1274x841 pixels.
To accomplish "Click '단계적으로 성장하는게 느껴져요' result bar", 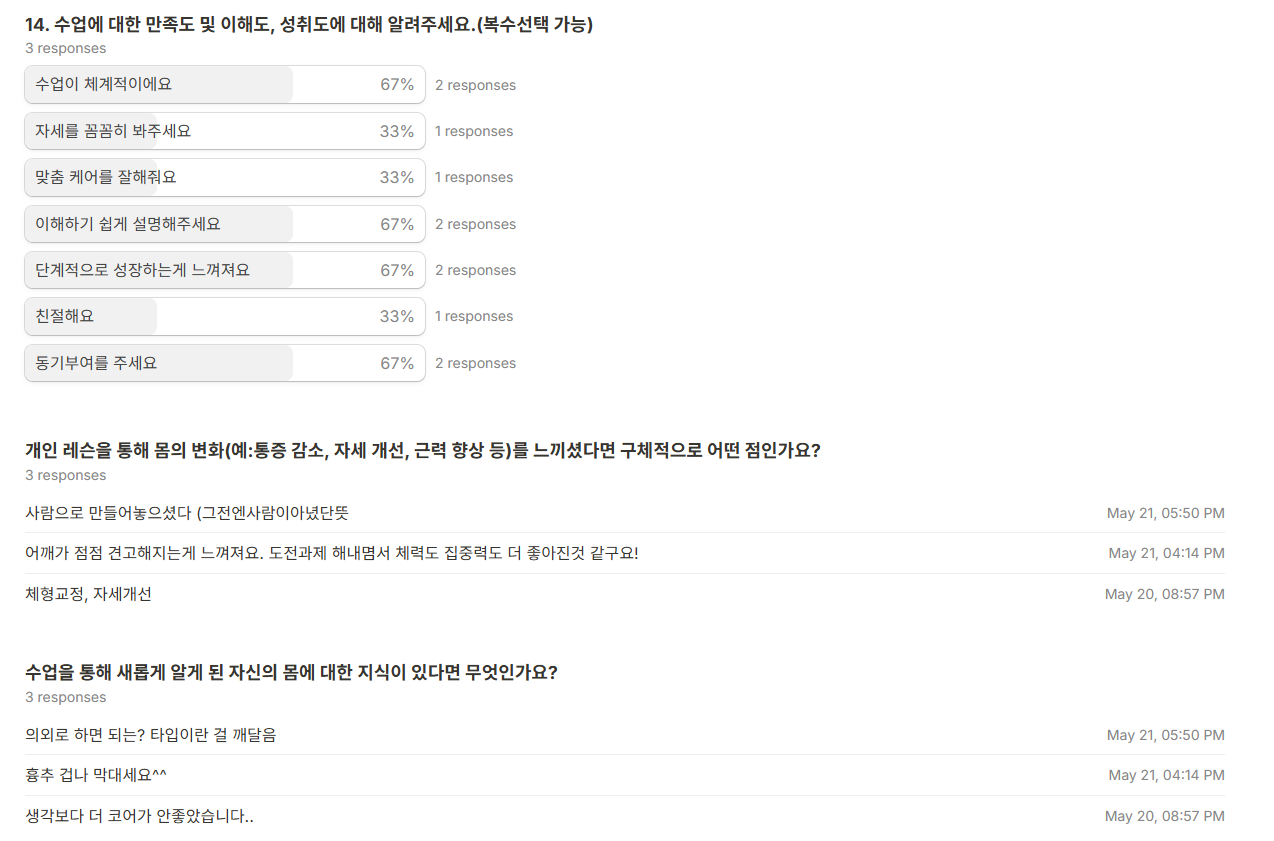I will click(224, 270).
